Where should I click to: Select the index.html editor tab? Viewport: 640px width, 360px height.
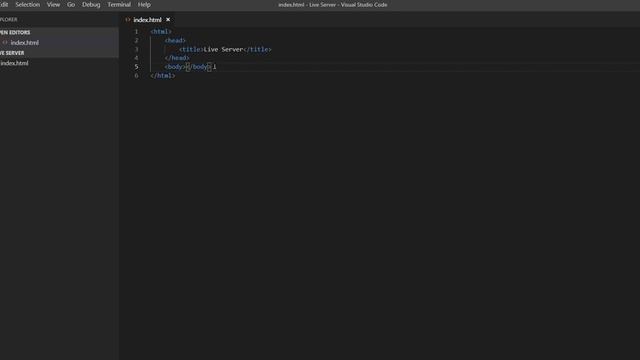(x=147, y=20)
